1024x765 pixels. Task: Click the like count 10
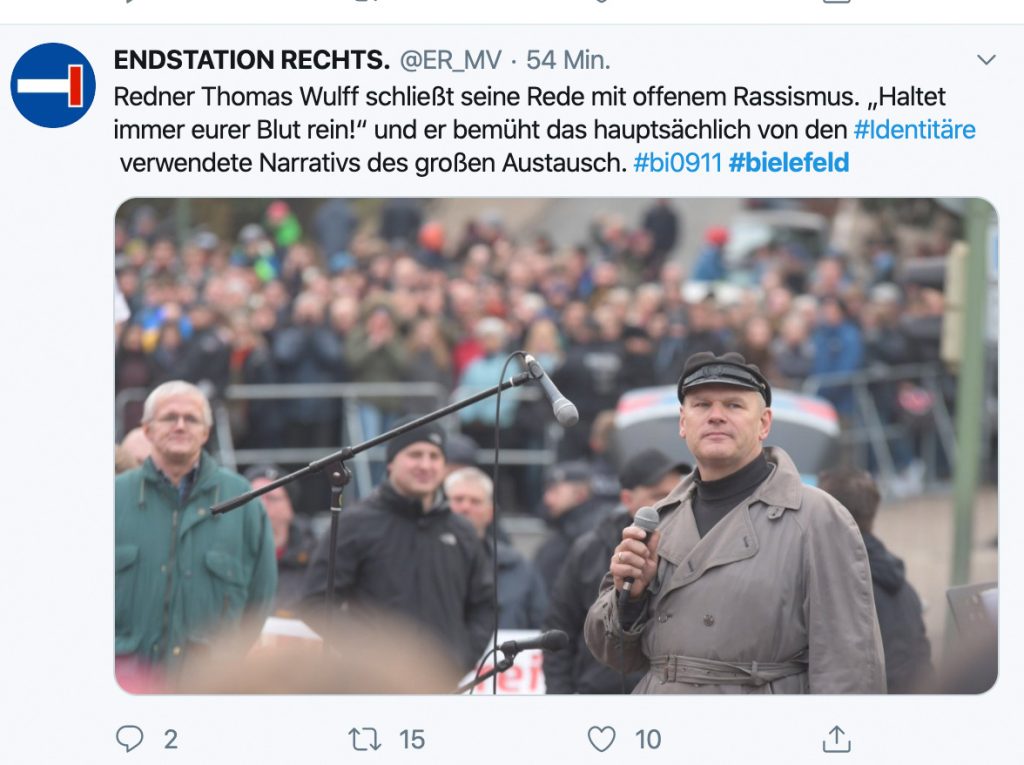648,740
